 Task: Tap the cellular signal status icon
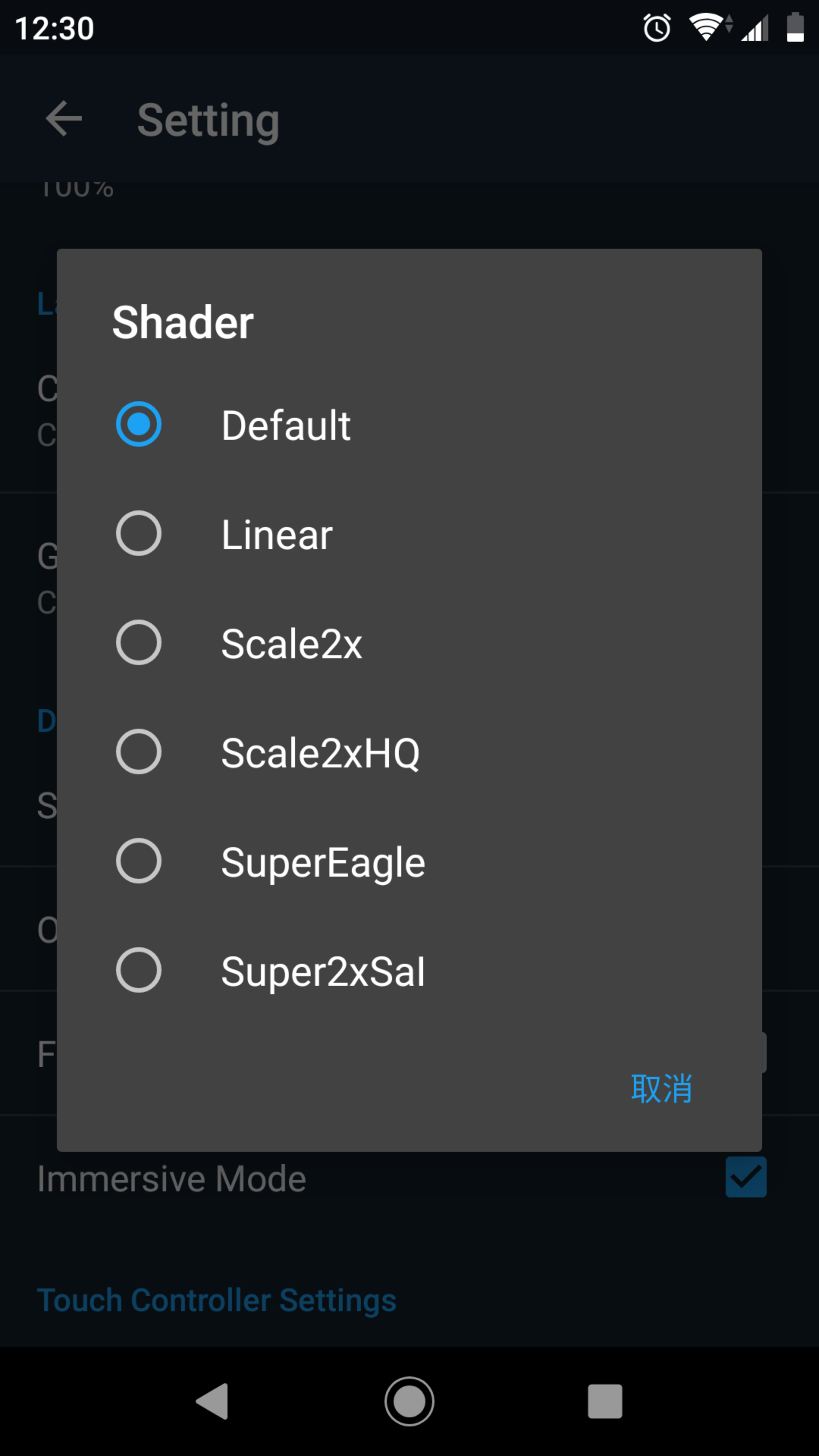pyautogui.click(x=755, y=28)
